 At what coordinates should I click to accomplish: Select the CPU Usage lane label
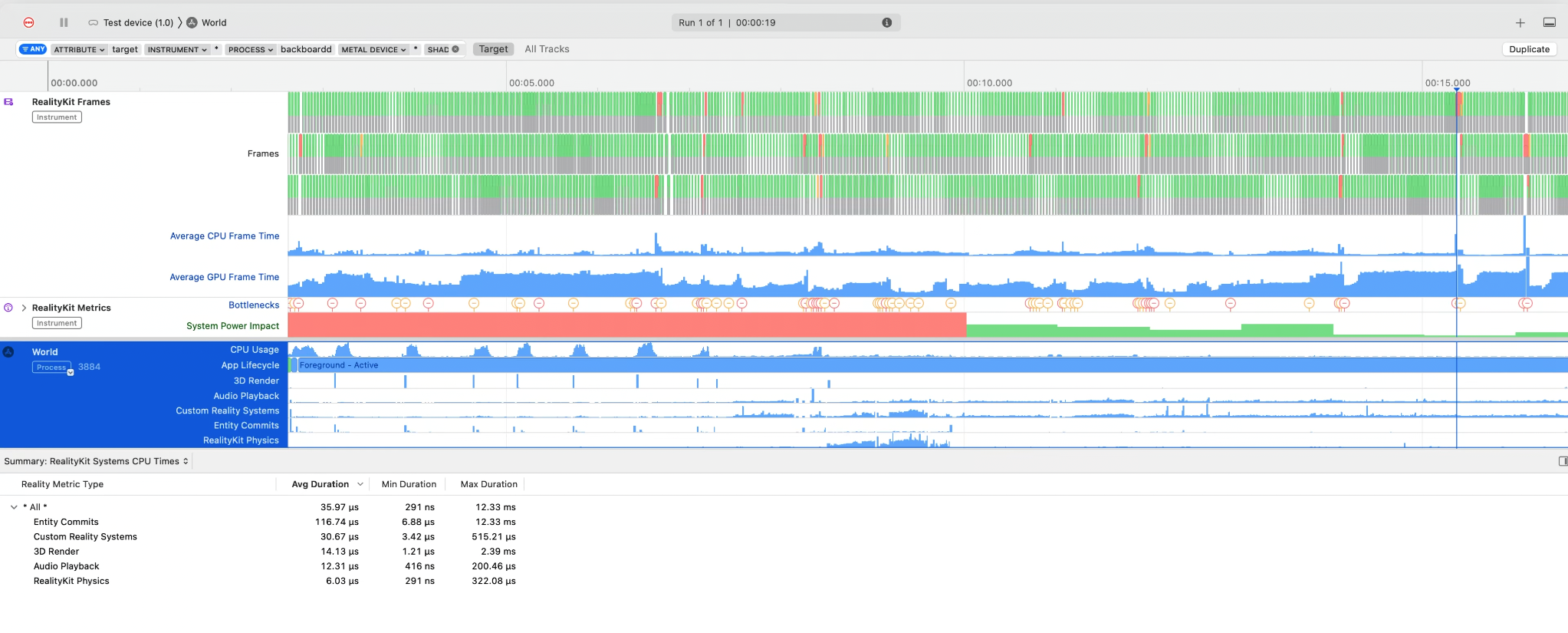[x=255, y=350]
